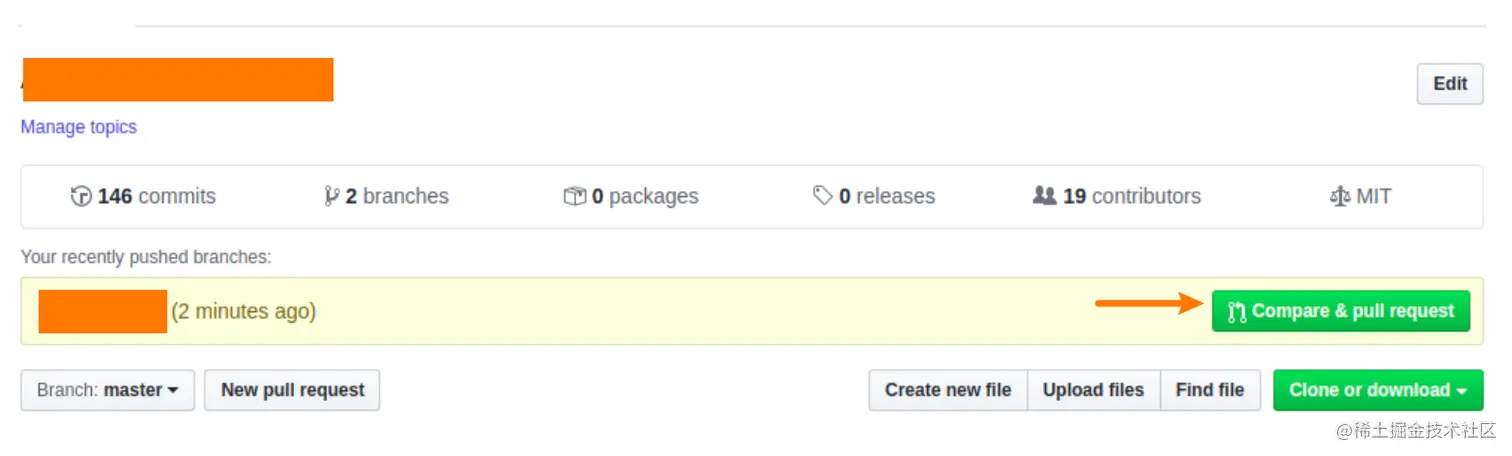Viewport: 1512px width, 456px height.
Task: Open the Branch: master dropdown
Action: 108,390
